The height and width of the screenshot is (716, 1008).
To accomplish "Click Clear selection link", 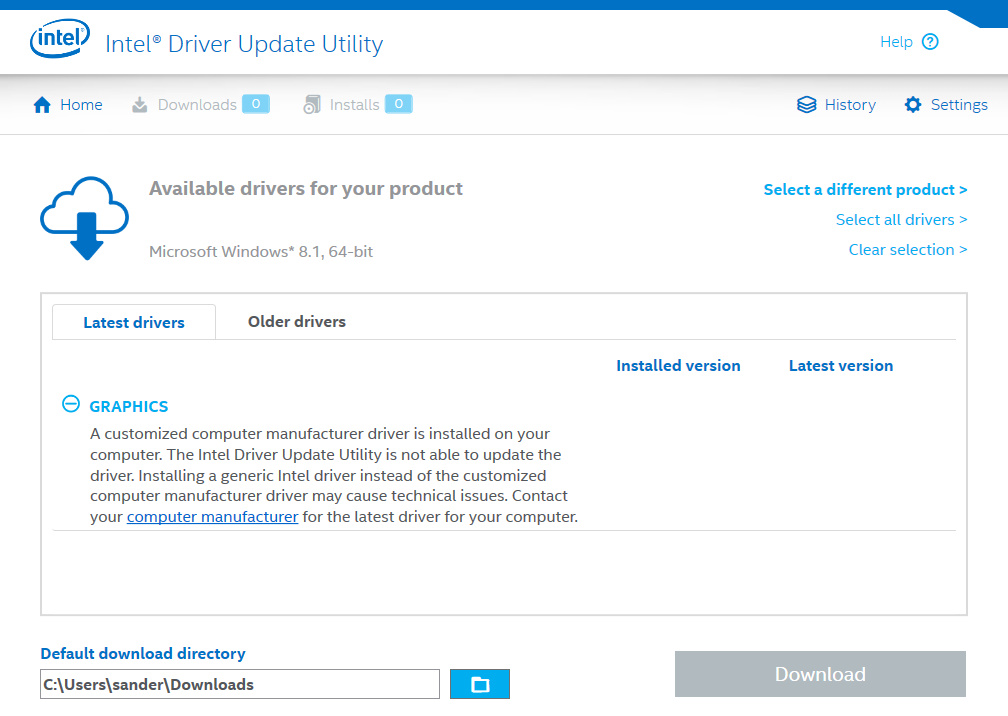I will [x=908, y=249].
